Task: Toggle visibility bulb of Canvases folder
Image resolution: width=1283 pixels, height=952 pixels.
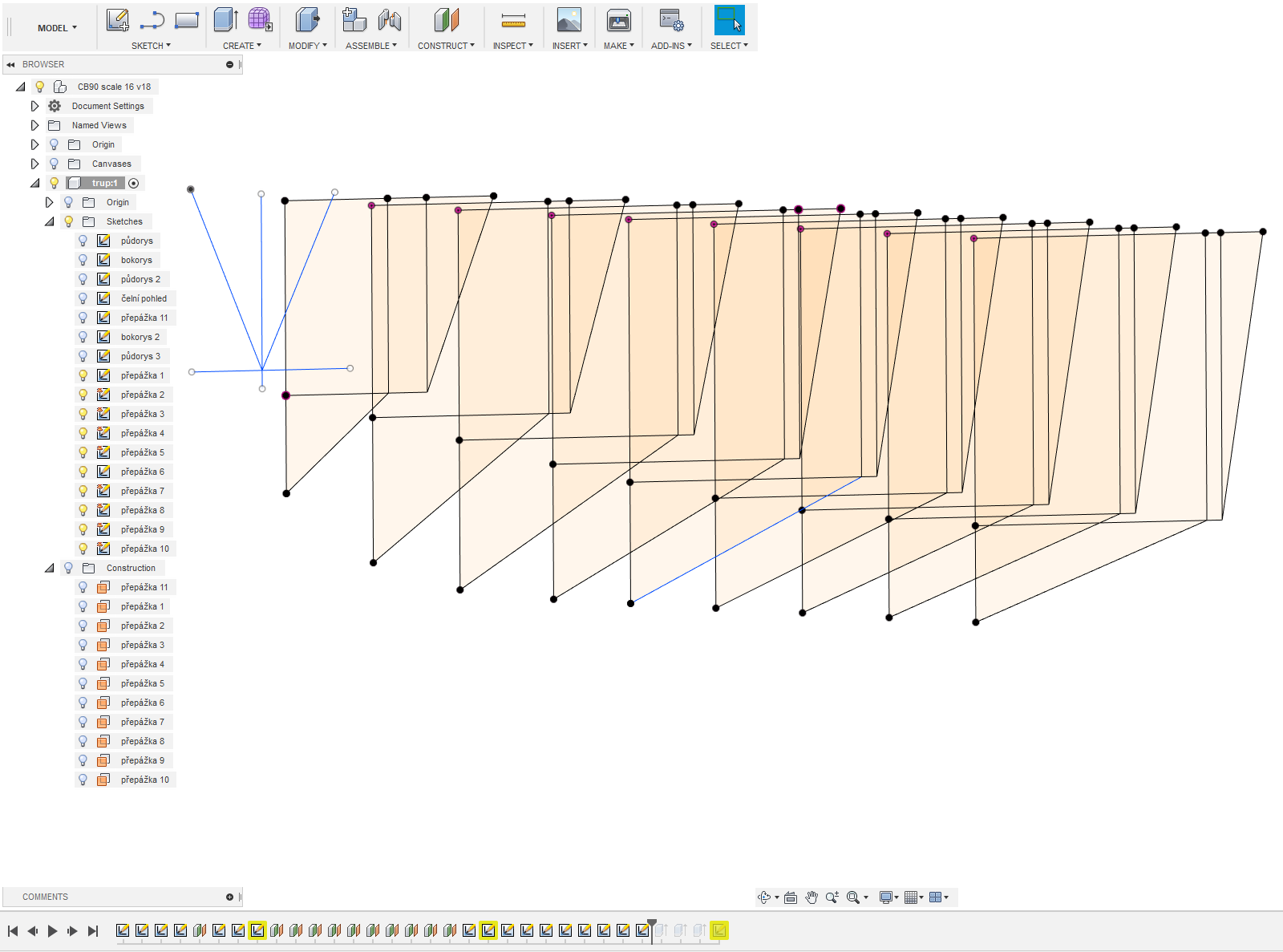Action: pos(54,164)
